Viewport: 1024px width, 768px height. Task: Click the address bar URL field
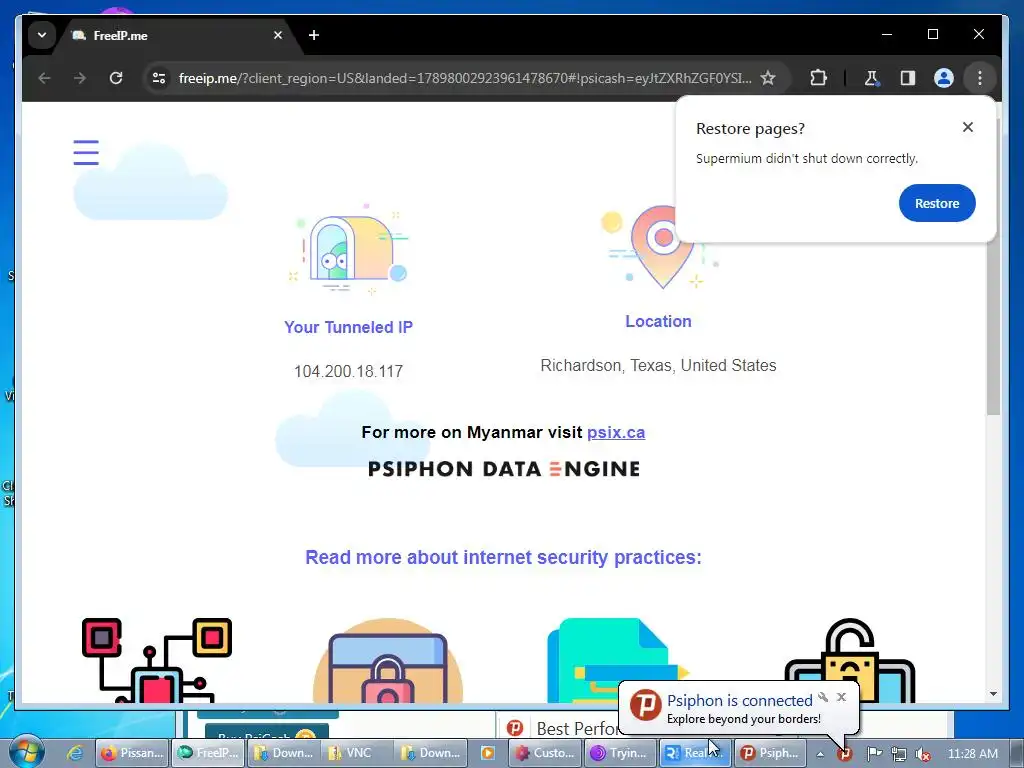click(x=464, y=78)
